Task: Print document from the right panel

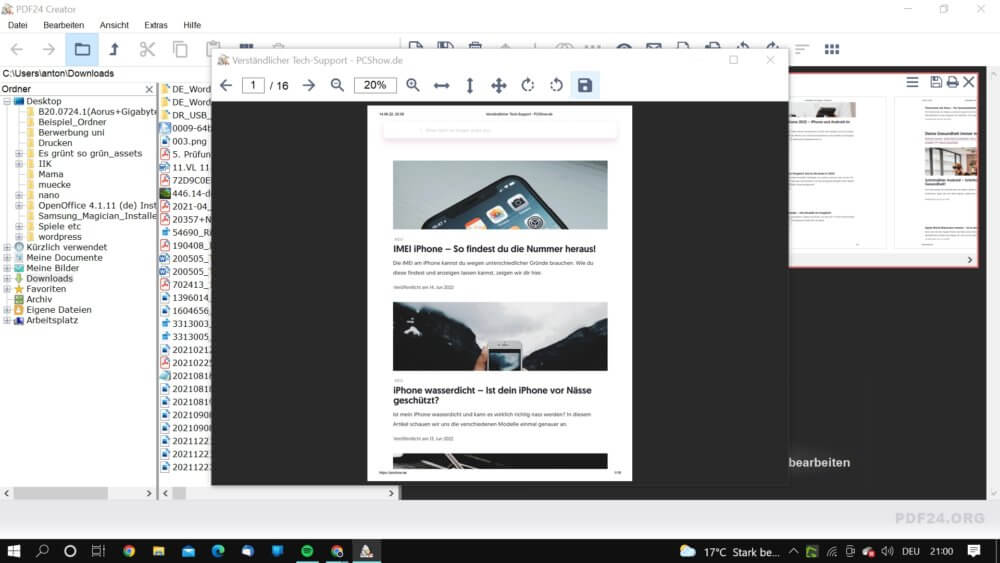Action: point(952,82)
